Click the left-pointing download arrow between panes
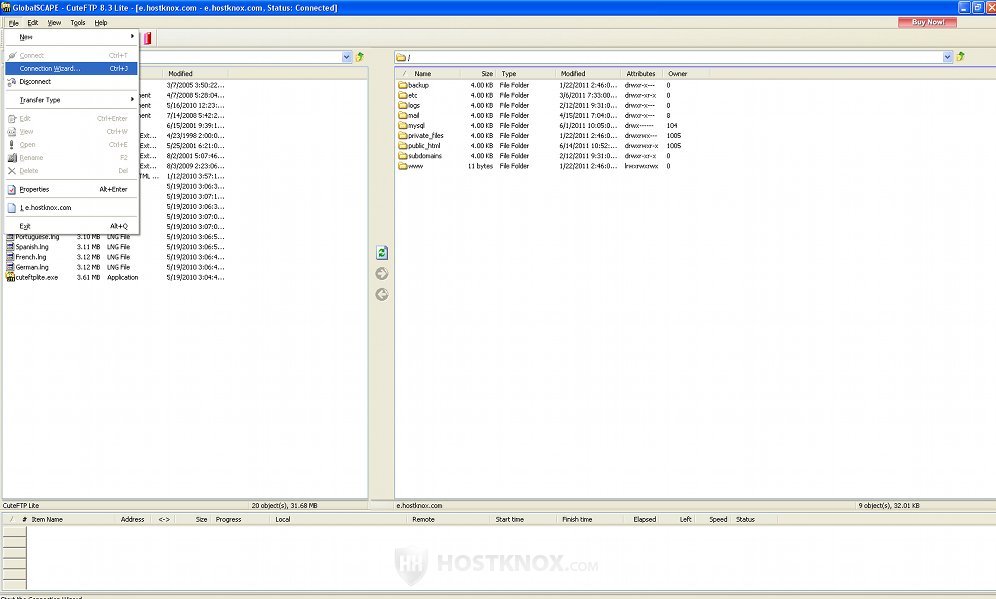This screenshot has height=599, width=996. [x=382, y=295]
